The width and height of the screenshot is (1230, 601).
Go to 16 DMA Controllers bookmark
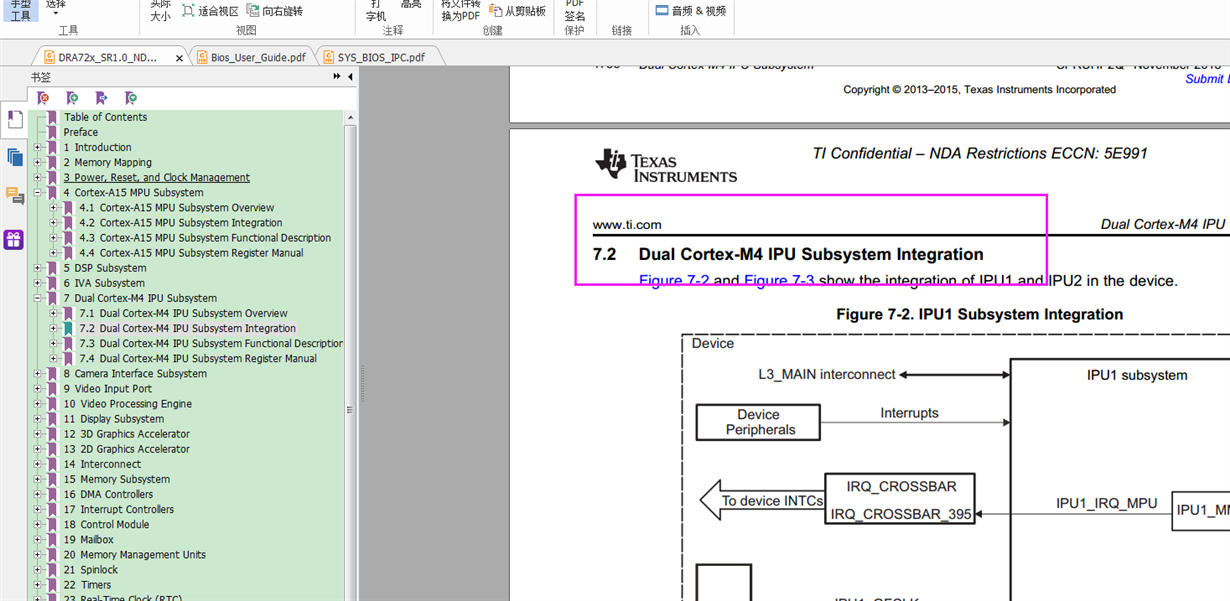(108, 494)
